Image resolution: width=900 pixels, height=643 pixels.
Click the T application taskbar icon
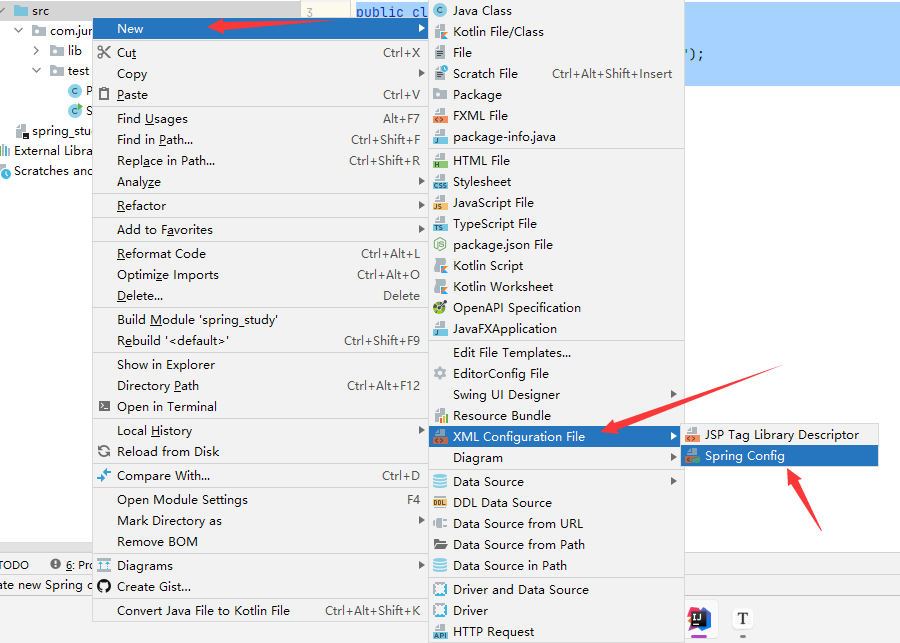[743, 619]
